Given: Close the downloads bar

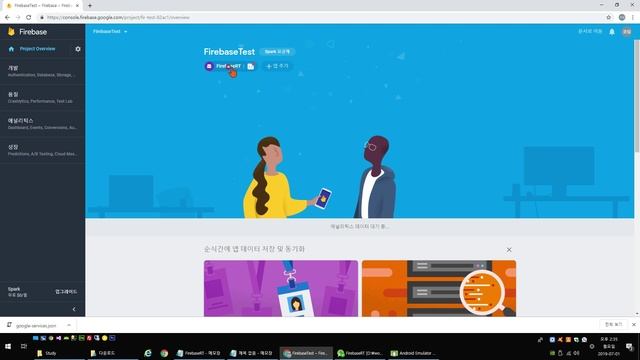Looking at the screenshot, I should (633, 325).
